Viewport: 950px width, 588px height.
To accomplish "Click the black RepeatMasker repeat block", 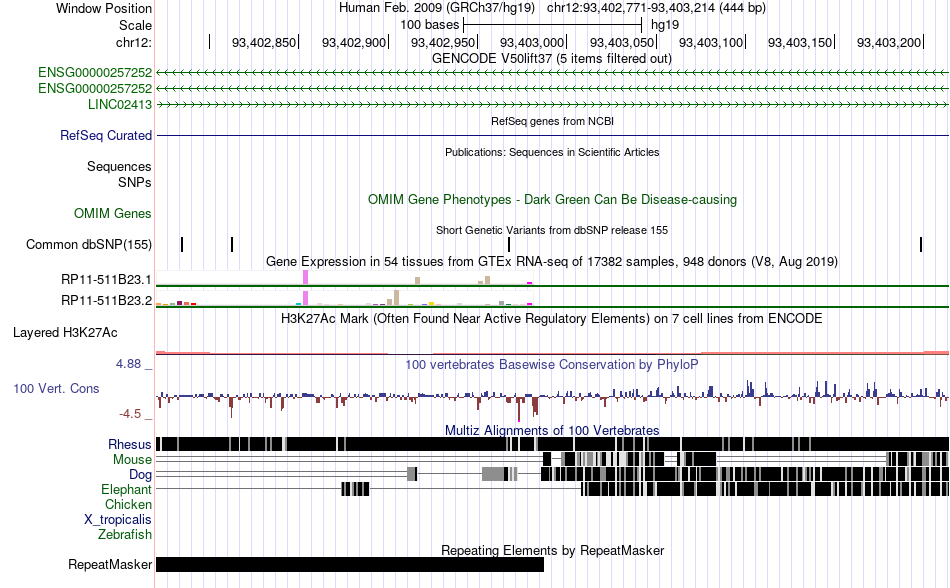I will [x=350, y=564].
